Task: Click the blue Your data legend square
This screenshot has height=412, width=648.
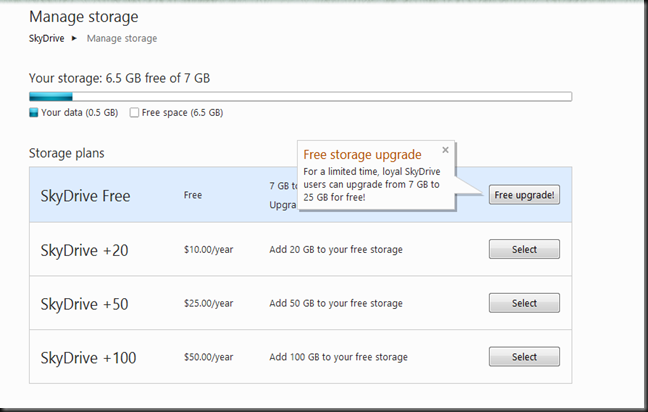Action: [34, 113]
